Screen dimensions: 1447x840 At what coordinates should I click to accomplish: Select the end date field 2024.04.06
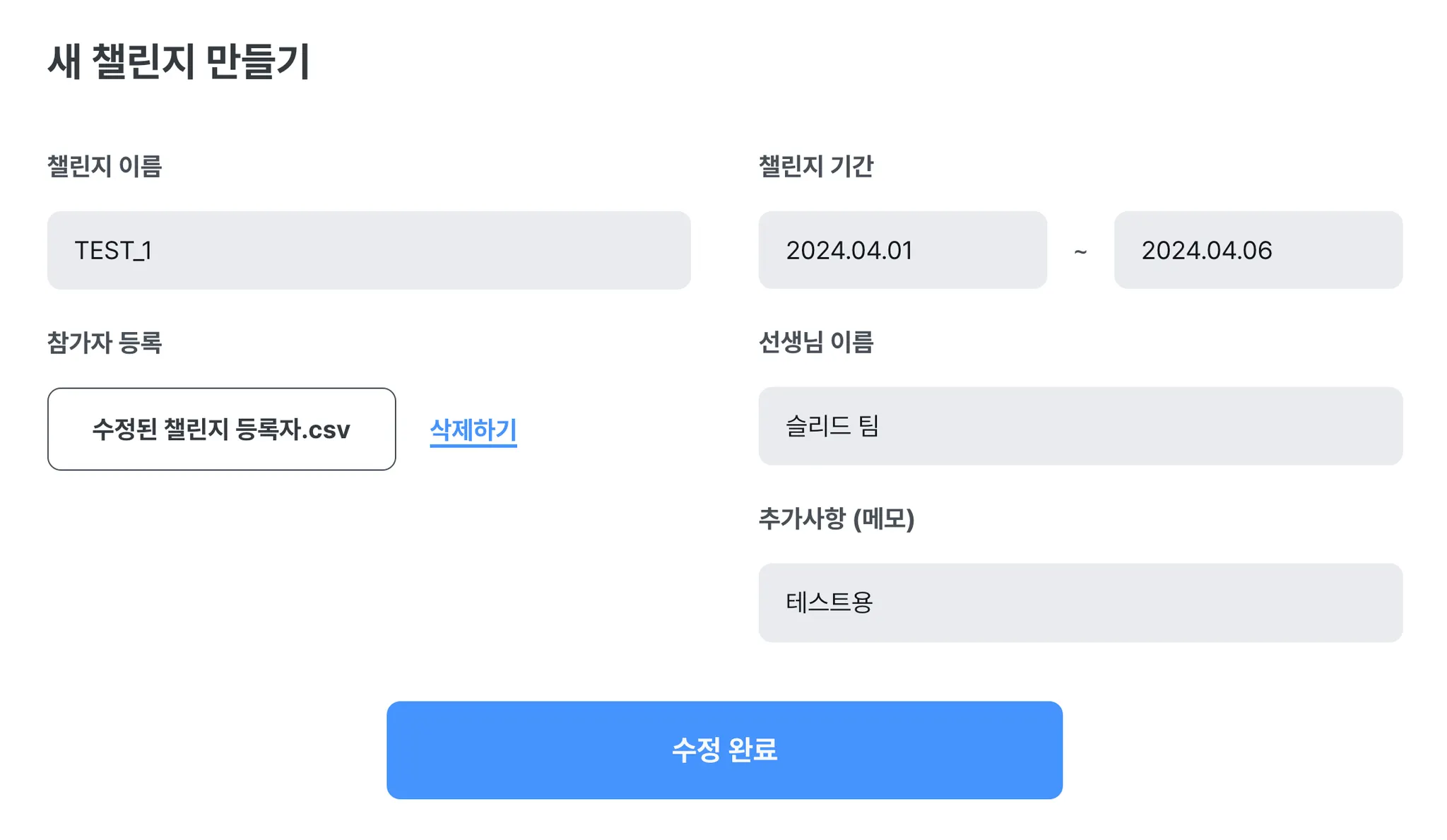1258,250
